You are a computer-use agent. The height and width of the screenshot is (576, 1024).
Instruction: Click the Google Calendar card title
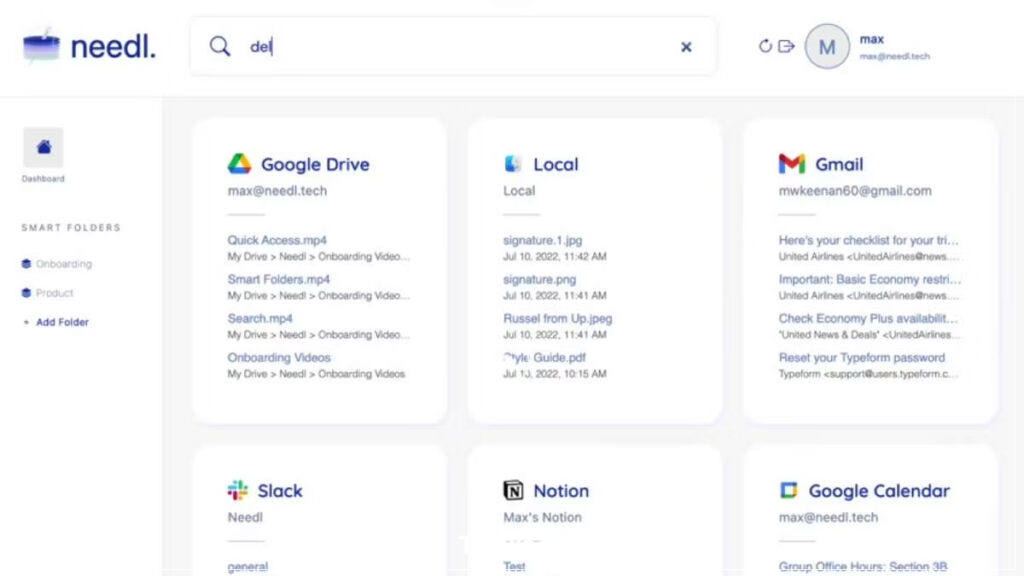tap(879, 490)
